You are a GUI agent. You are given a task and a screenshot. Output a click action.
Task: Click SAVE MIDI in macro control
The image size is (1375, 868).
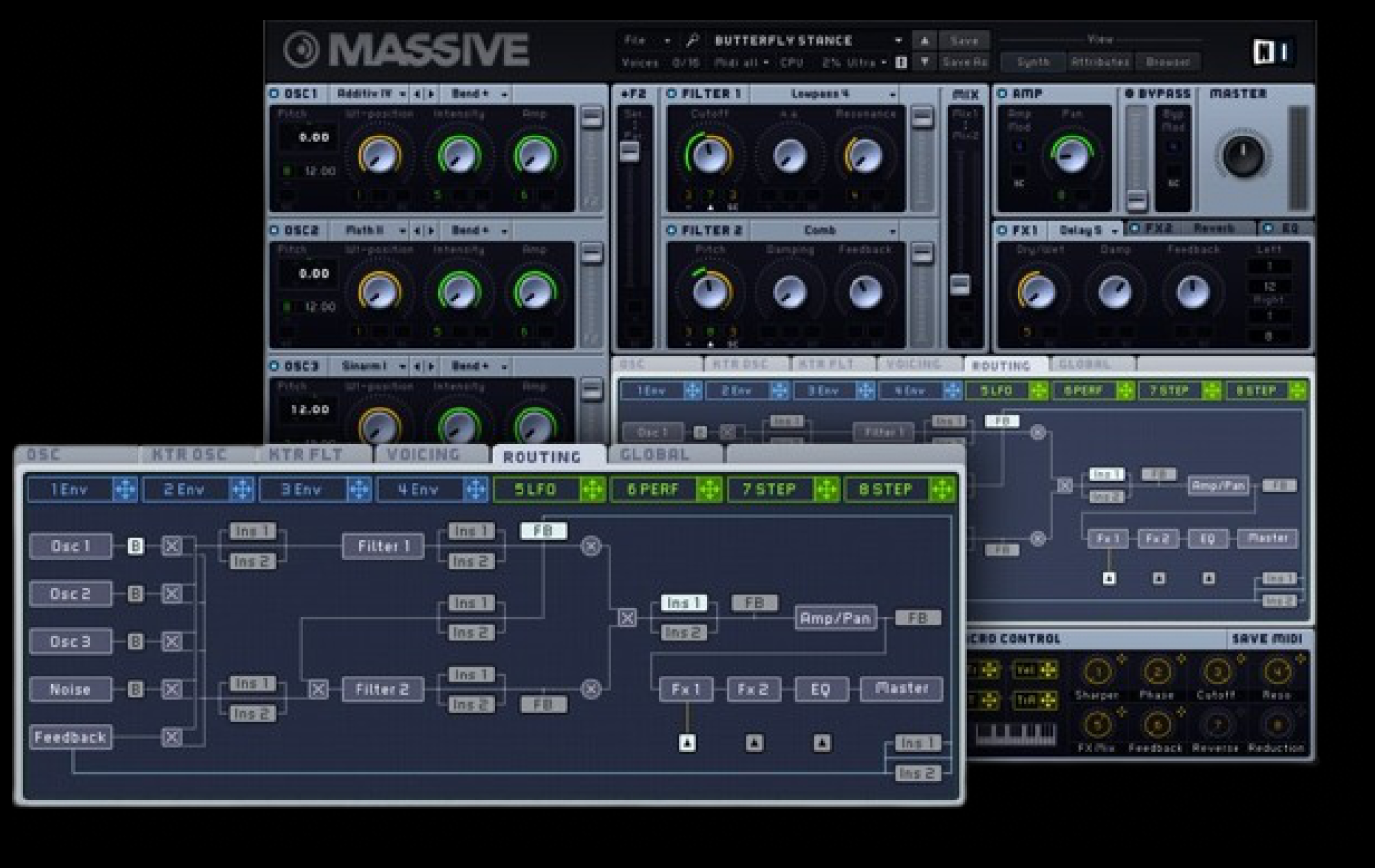tap(1267, 639)
